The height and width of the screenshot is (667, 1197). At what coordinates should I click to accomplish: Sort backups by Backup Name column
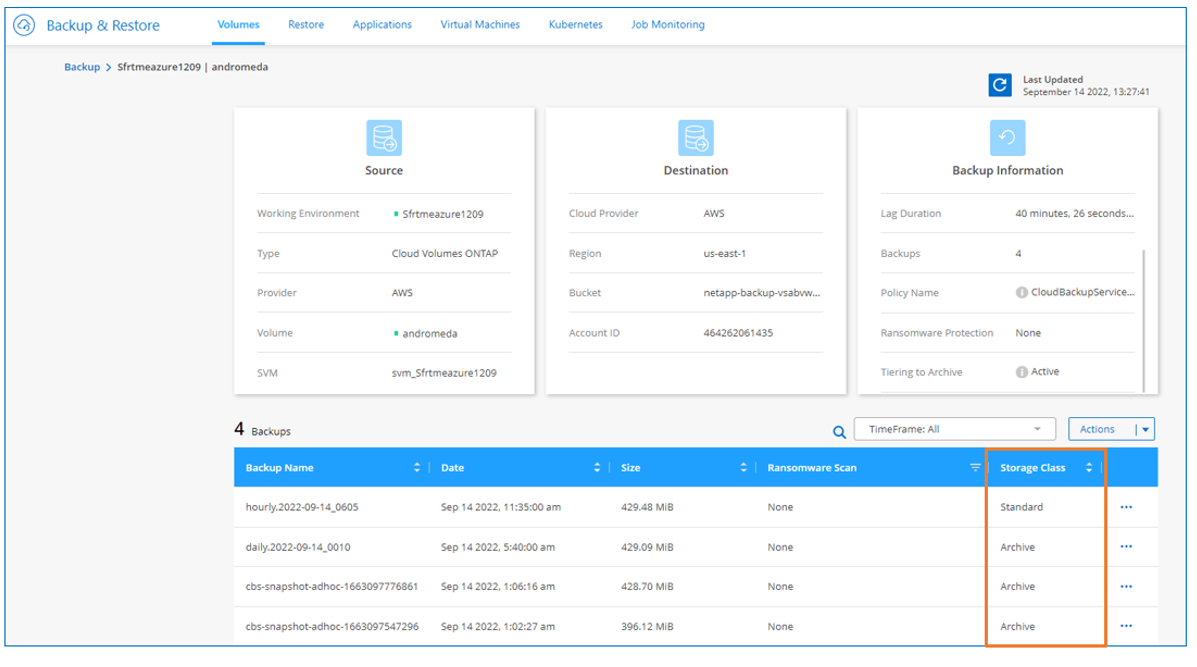pos(417,468)
